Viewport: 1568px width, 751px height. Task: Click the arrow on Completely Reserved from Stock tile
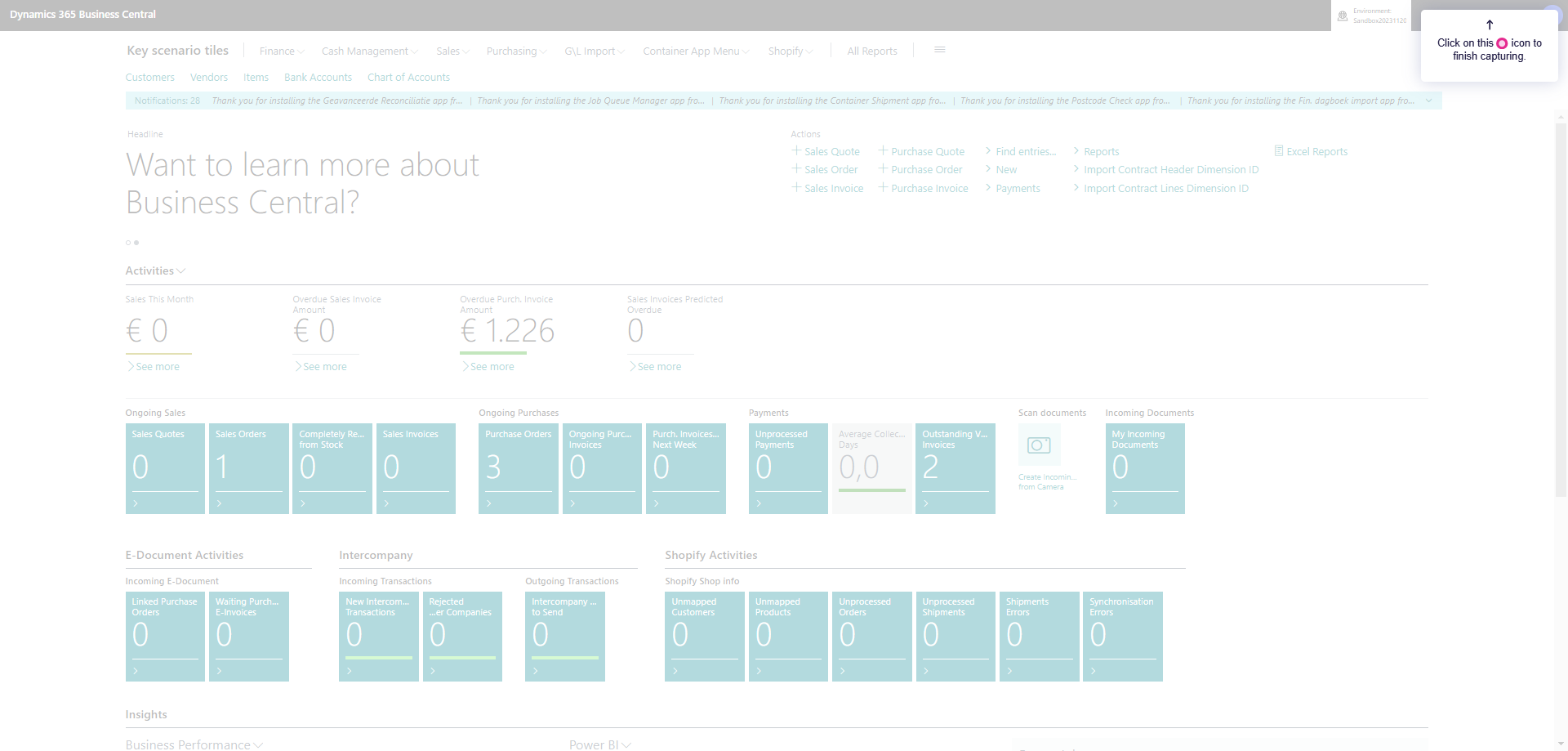pyautogui.click(x=303, y=503)
